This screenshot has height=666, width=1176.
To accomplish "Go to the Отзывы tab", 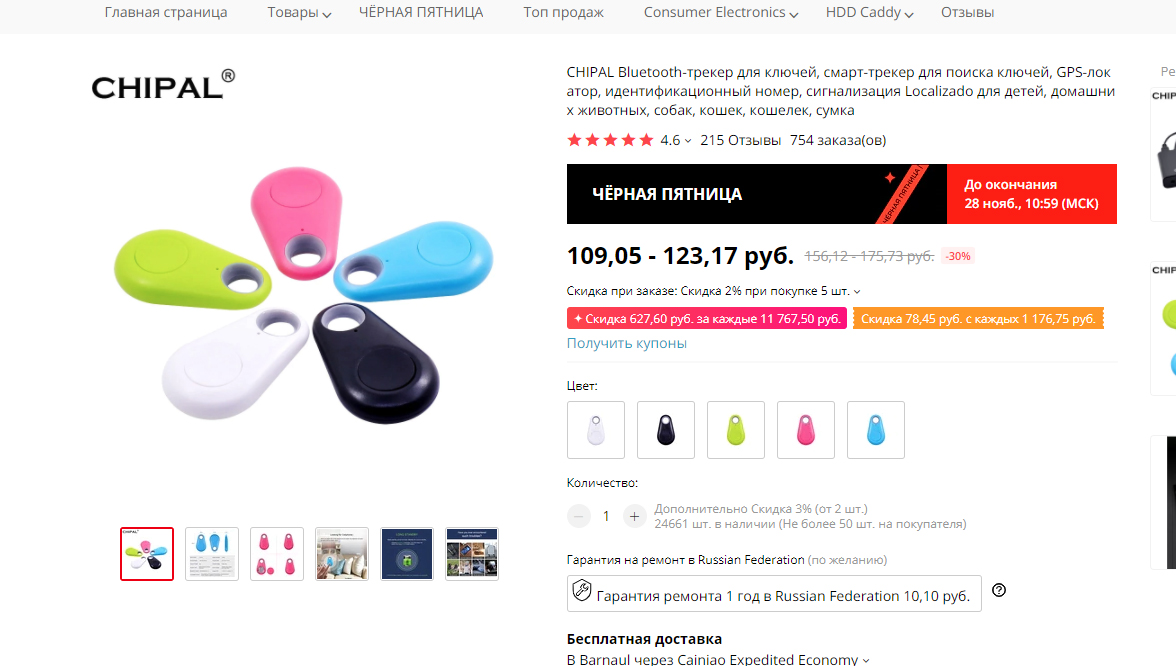I will 968,13.
